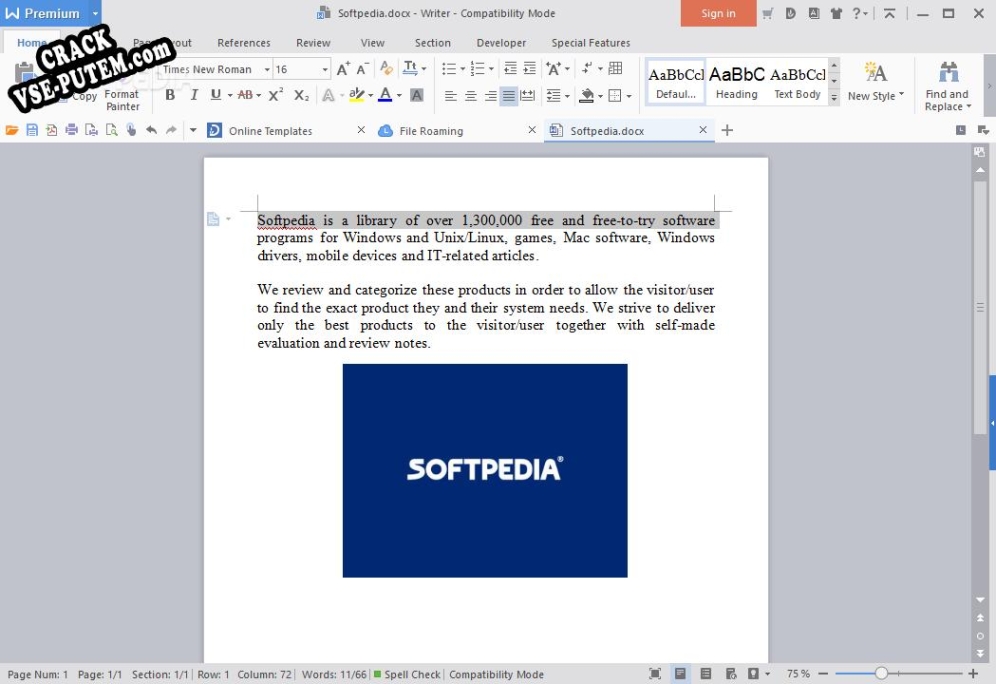Switch to full screen view icon in status bar

click(655, 674)
